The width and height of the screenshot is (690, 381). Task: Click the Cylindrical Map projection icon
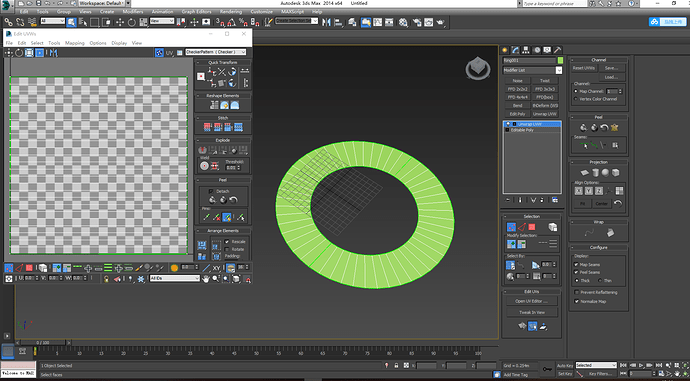tap(595, 172)
